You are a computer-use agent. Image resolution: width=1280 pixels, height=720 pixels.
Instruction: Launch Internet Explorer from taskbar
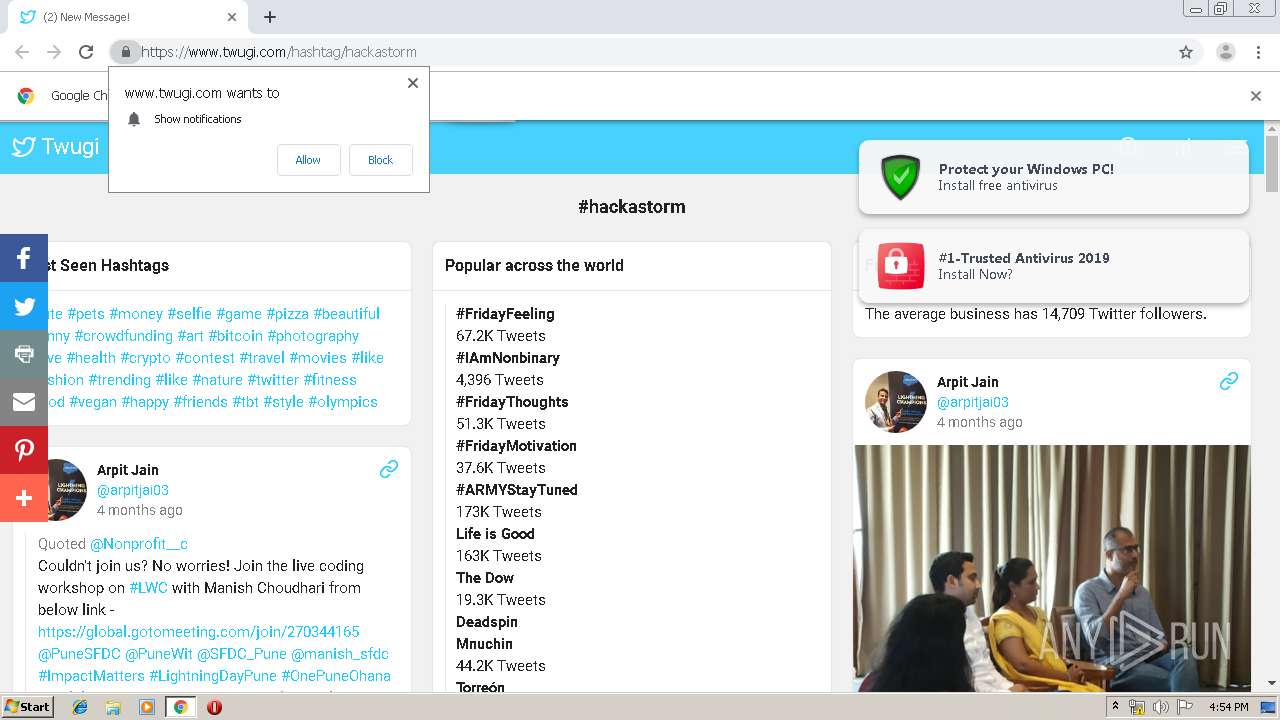[x=80, y=707]
